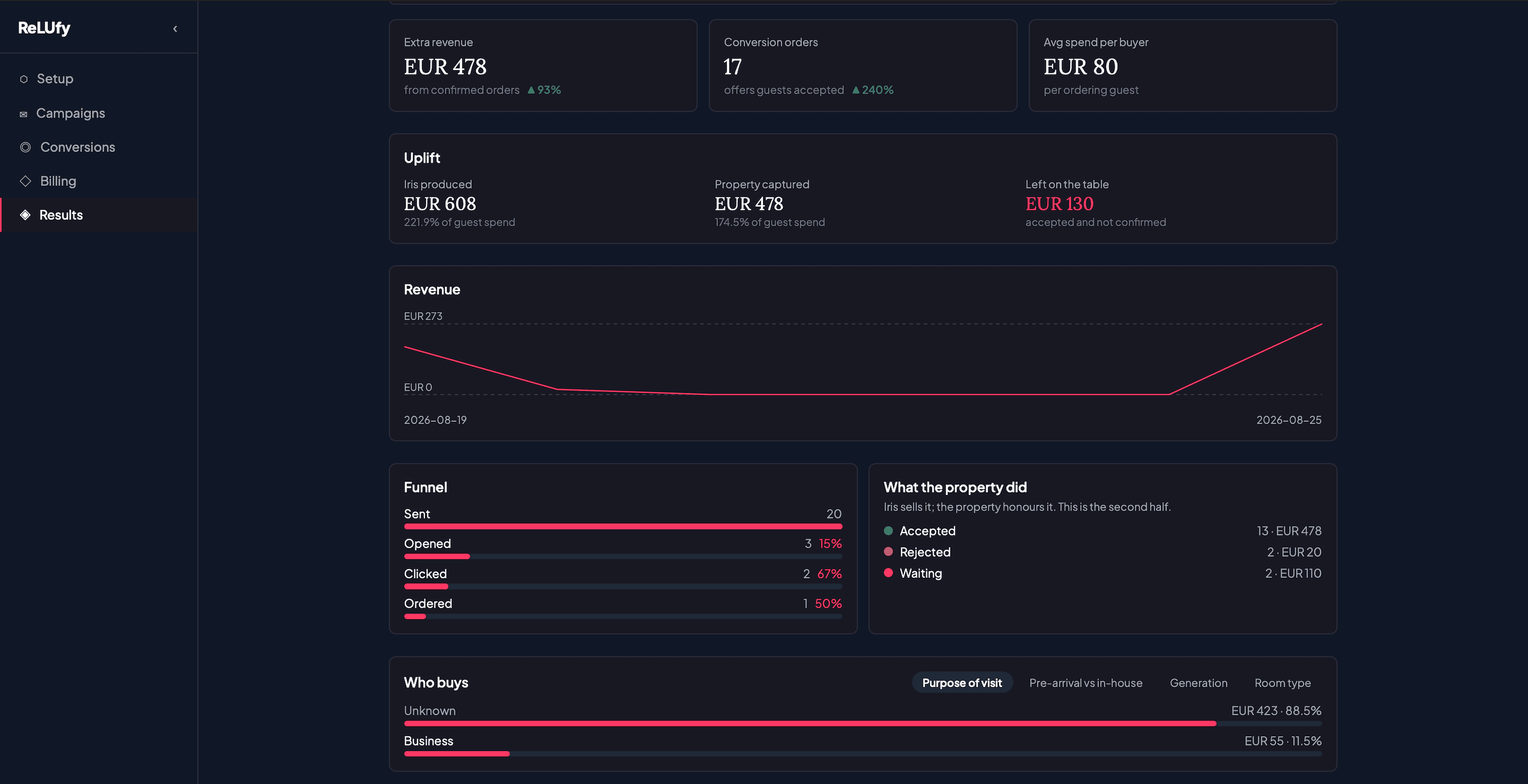Go to Campaigns in the sidebar
The image size is (1528, 784).
(99, 113)
